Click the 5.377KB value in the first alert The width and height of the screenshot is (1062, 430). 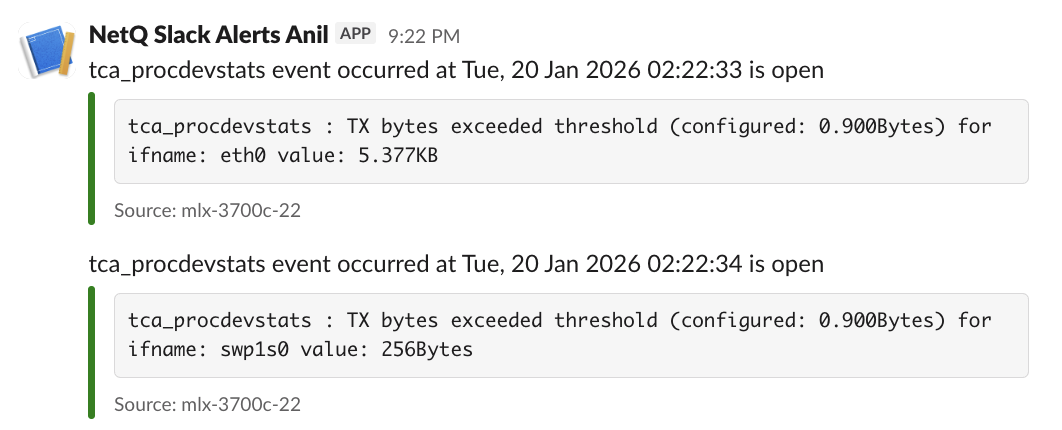pyautogui.click(x=398, y=156)
